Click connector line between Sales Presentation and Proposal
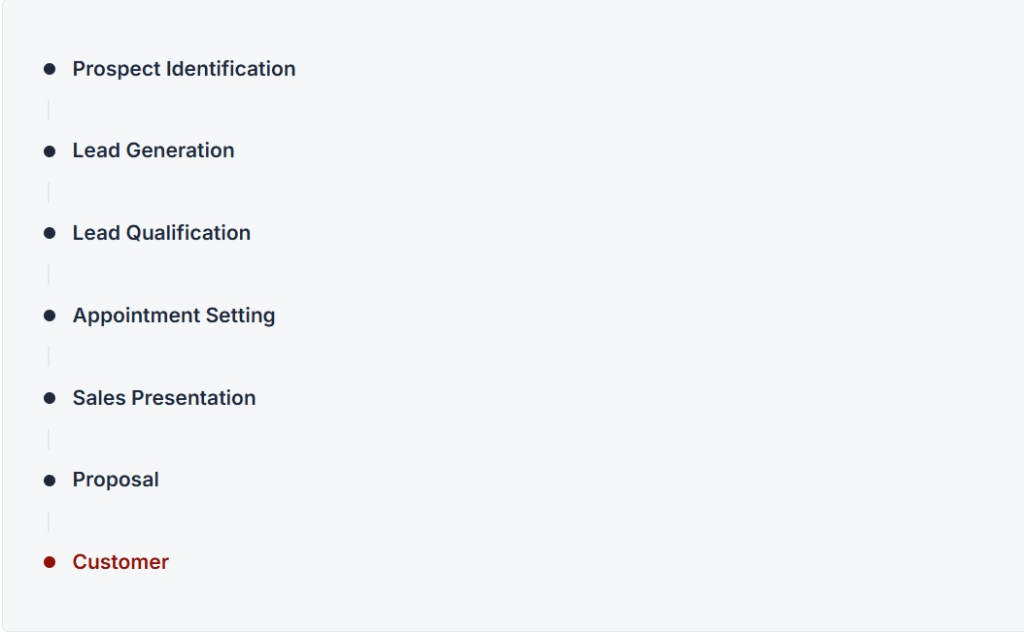 click(x=48, y=439)
